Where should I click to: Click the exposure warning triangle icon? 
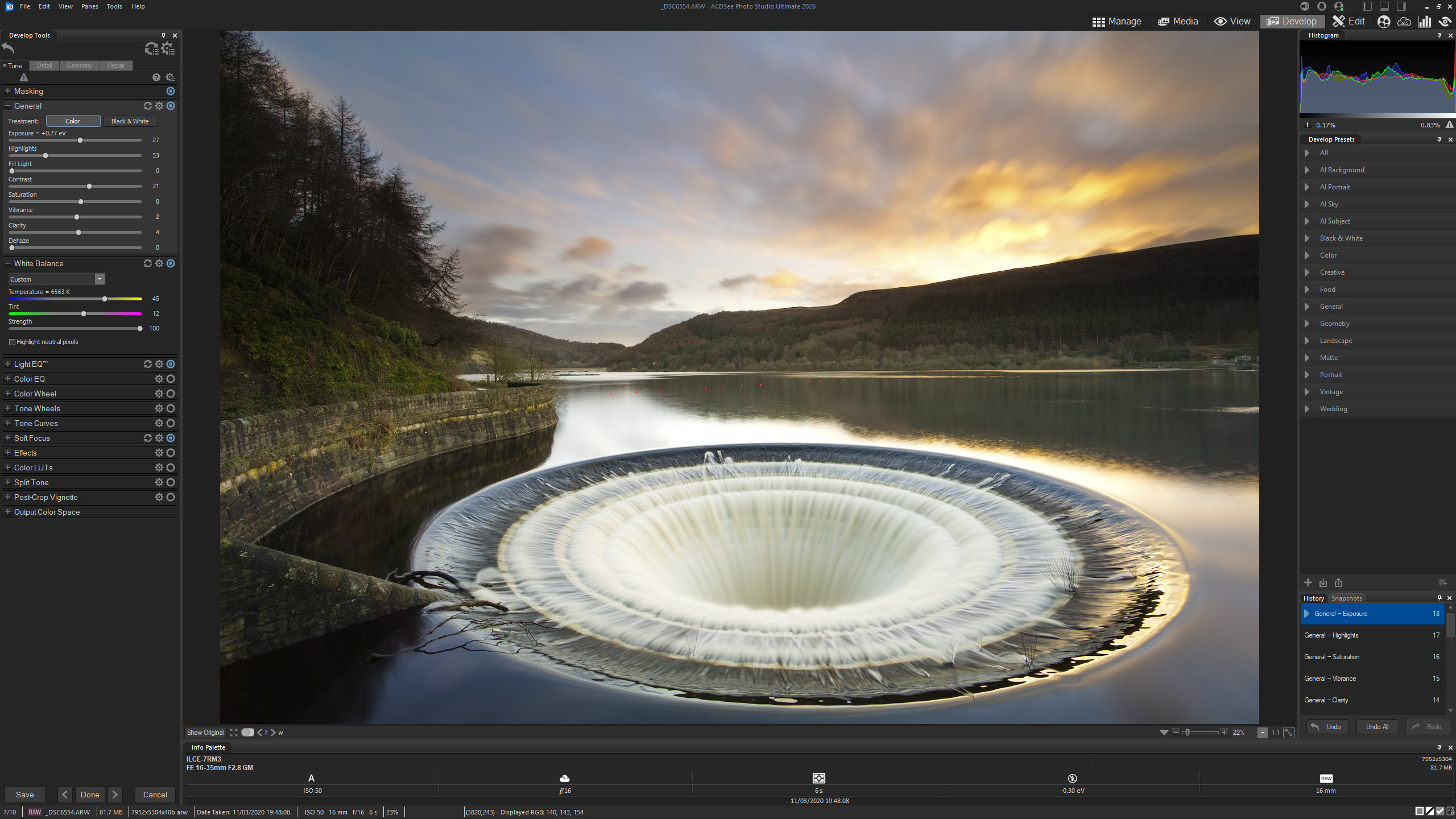24,77
